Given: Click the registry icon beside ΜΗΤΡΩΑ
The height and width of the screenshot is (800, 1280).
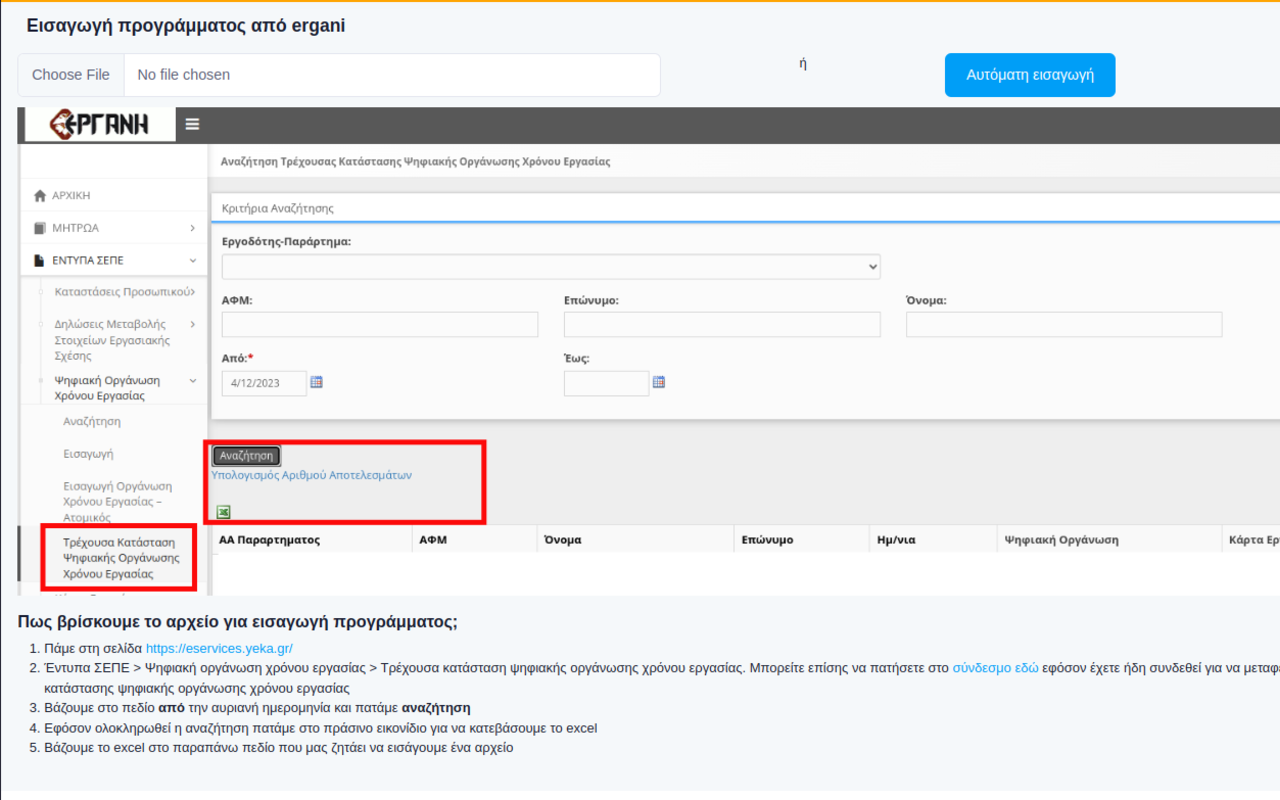Looking at the screenshot, I should pos(39,227).
